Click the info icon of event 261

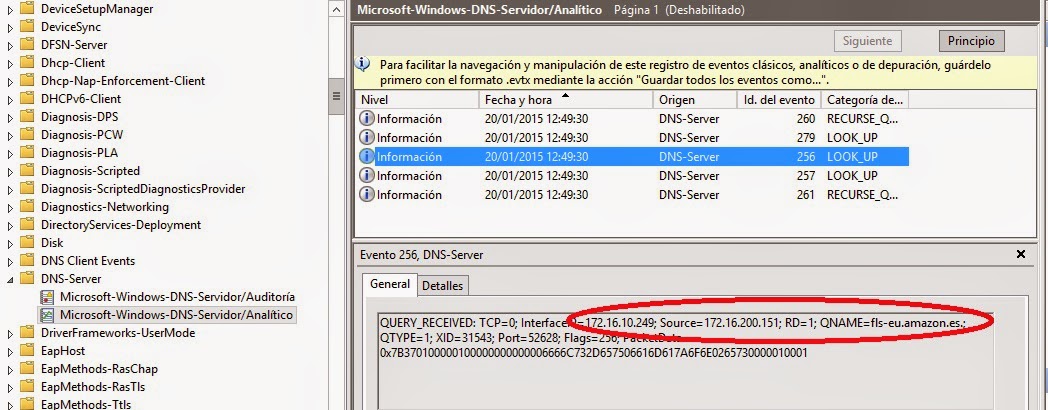pos(367,195)
